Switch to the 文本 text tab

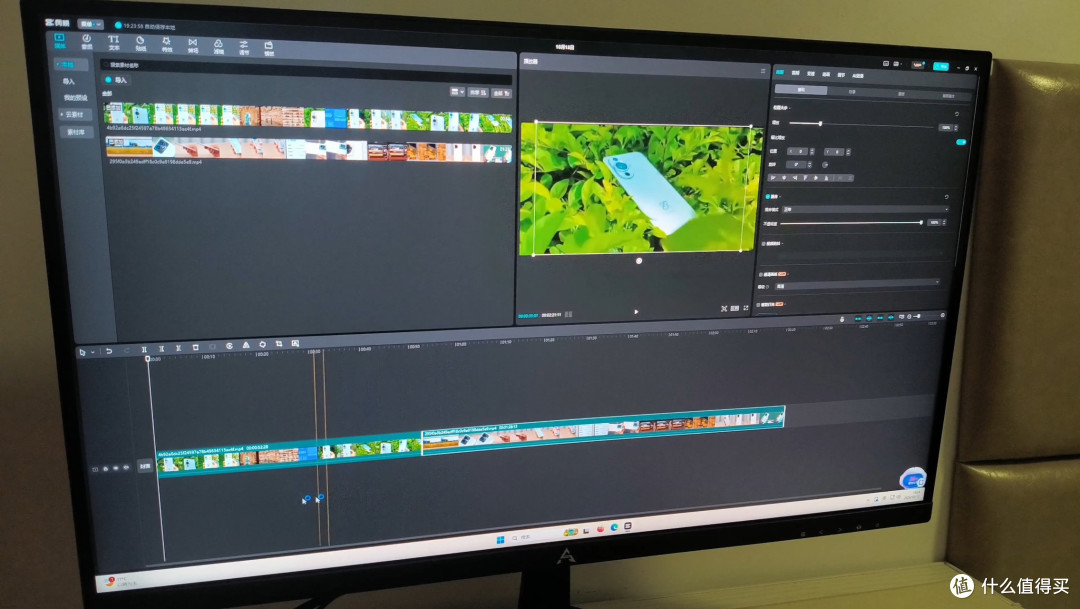114,43
